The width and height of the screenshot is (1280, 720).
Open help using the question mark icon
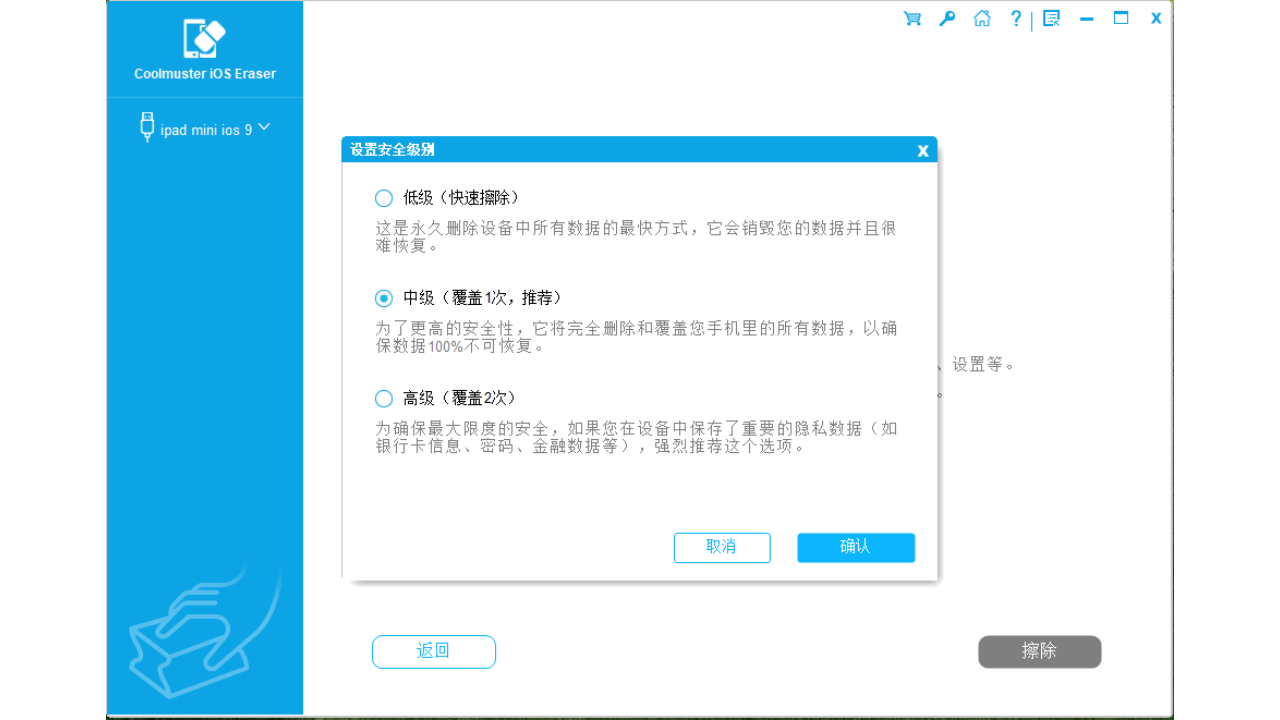click(1015, 17)
